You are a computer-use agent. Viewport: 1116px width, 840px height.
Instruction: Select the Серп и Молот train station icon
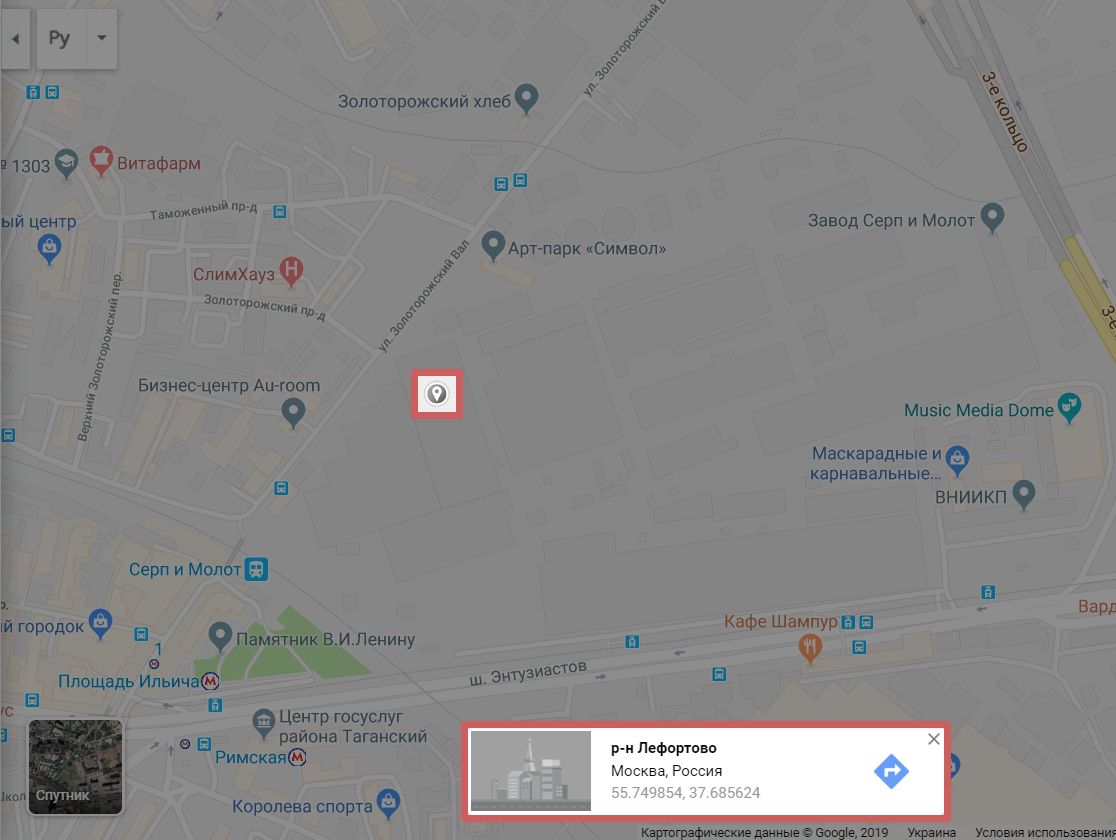coord(256,569)
